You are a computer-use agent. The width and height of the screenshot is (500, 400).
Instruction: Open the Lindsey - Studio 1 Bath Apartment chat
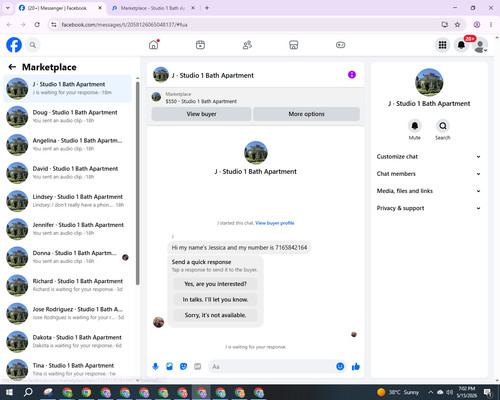click(x=67, y=201)
